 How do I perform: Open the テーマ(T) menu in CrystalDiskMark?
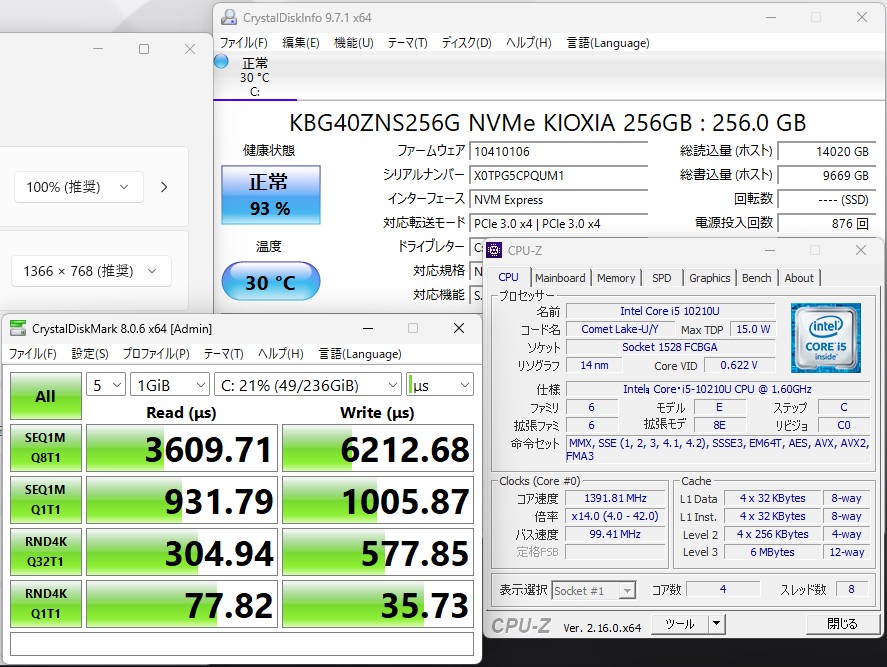pyautogui.click(x=223, y=354)
